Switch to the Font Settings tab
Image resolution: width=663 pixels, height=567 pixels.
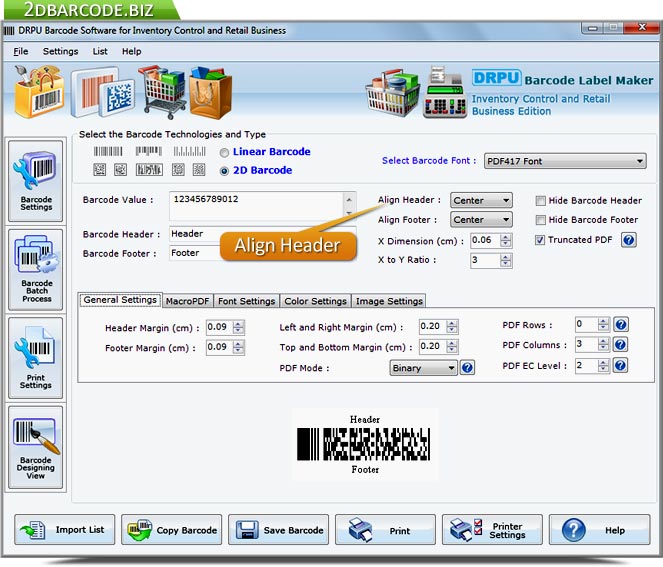247,301
